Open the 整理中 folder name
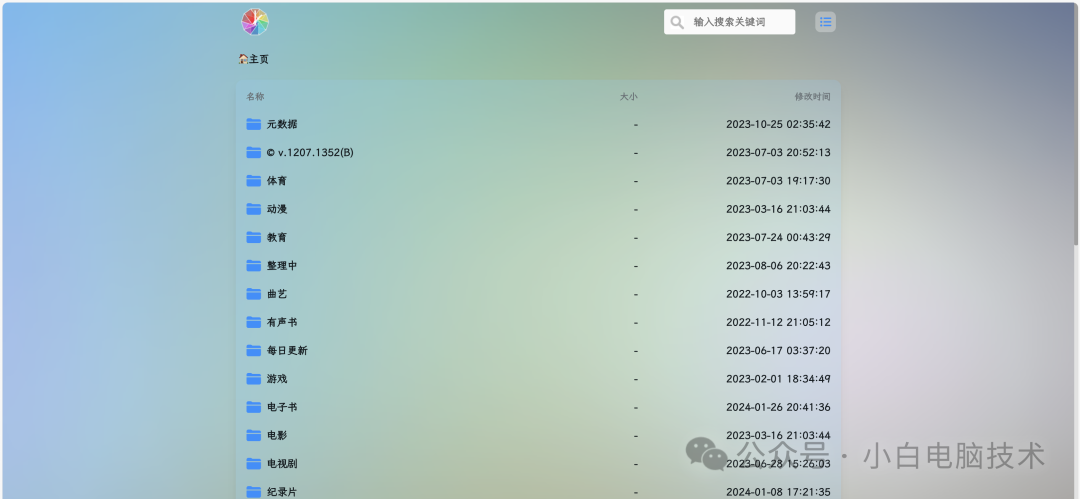The width and height of the screenshot is (1080, 499). click(282, 265)
